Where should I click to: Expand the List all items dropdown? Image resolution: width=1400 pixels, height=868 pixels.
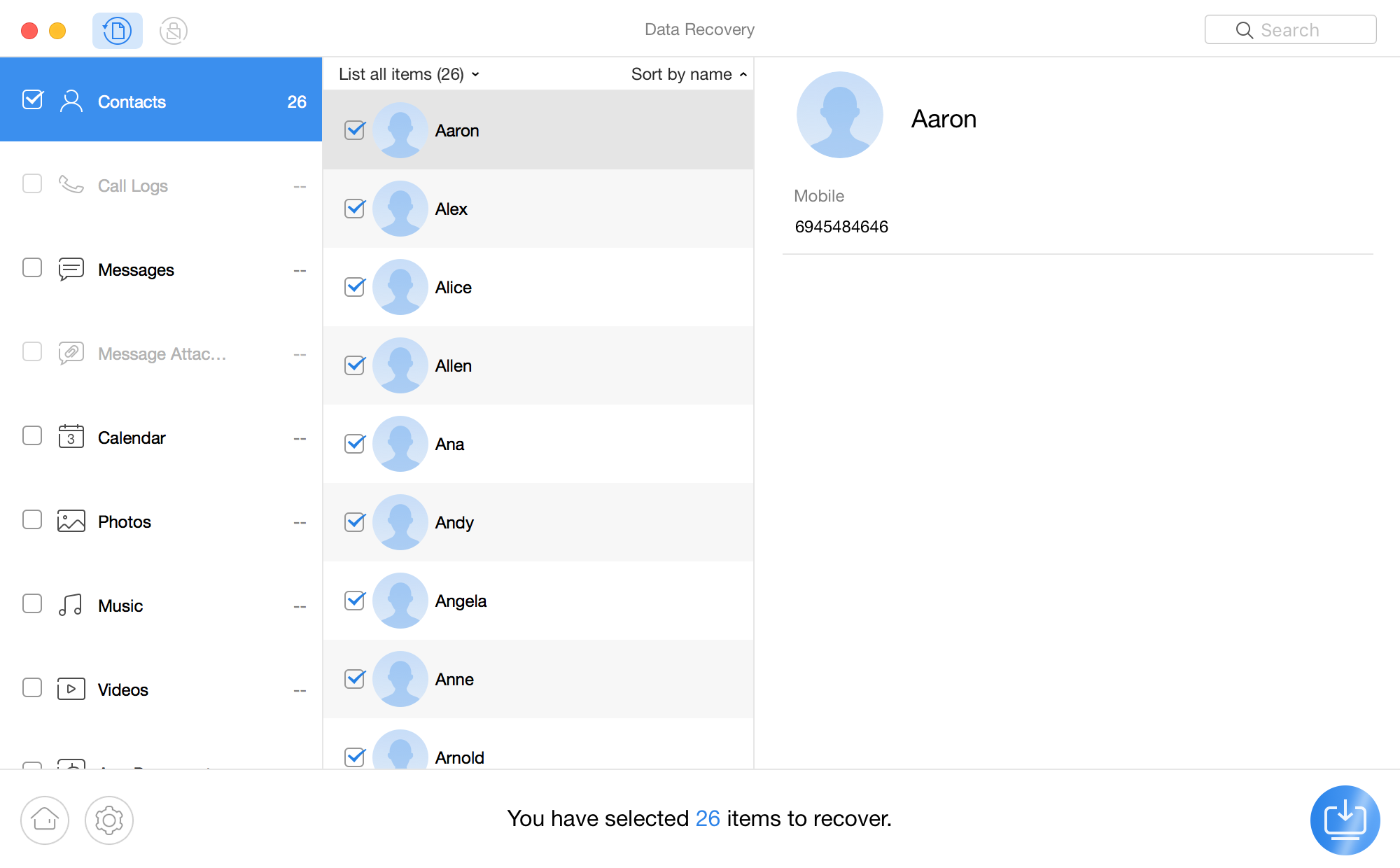(x=409, y=74)
